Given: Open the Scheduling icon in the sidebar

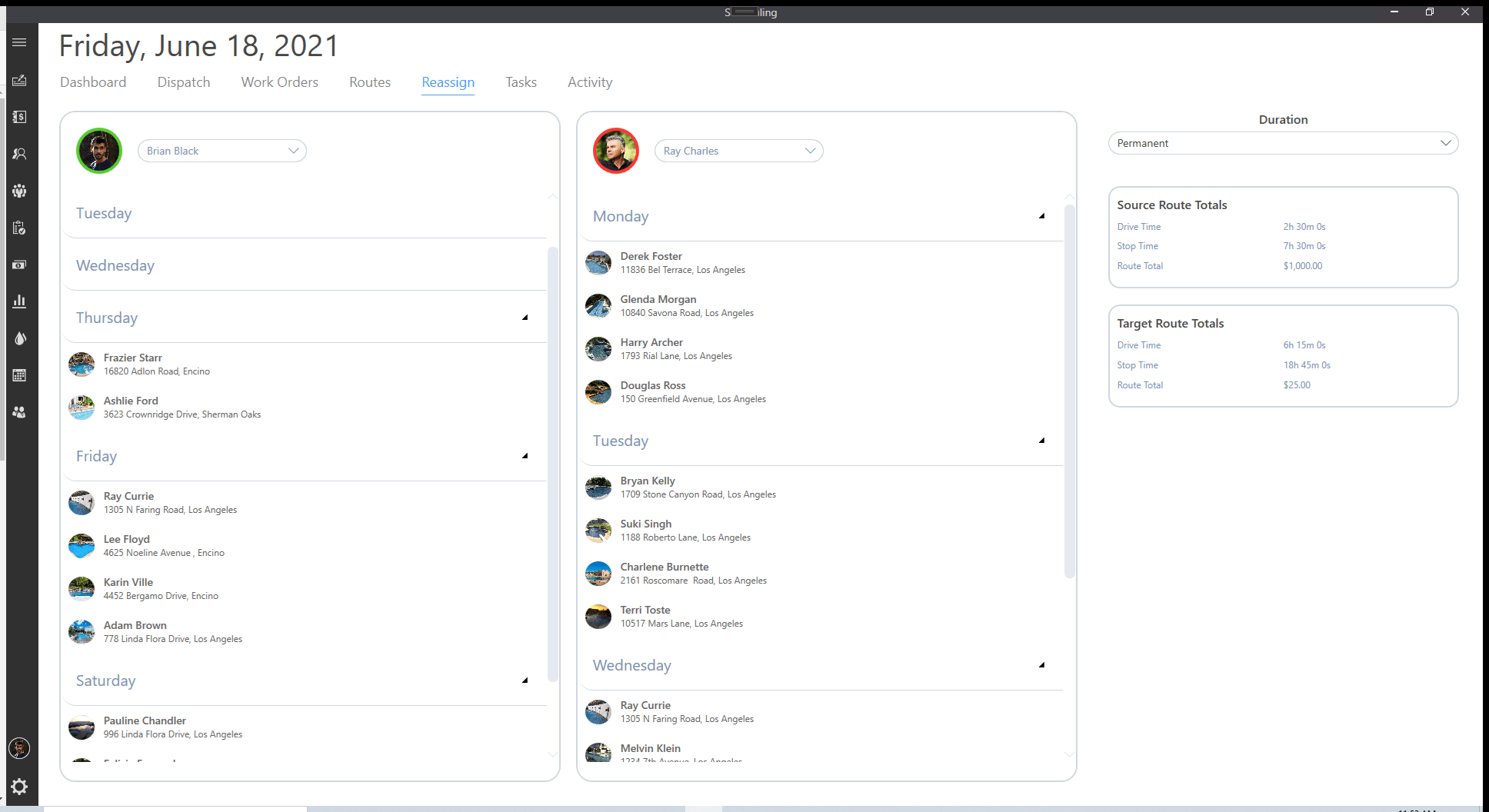Looking at the screenshot, I should pyautogui.click(x=20, y=80).
